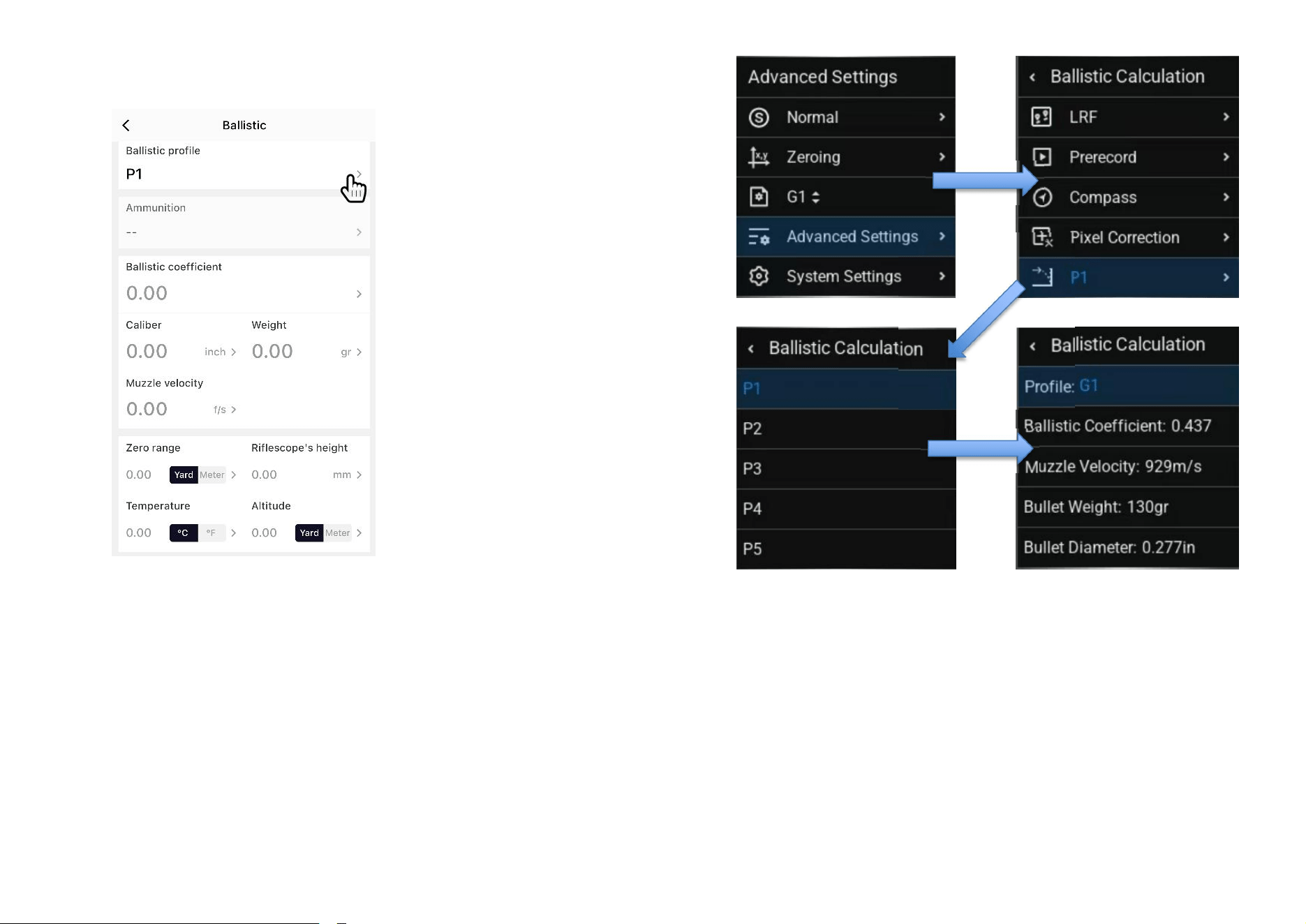Select profile P2 in list

point(846,429)
